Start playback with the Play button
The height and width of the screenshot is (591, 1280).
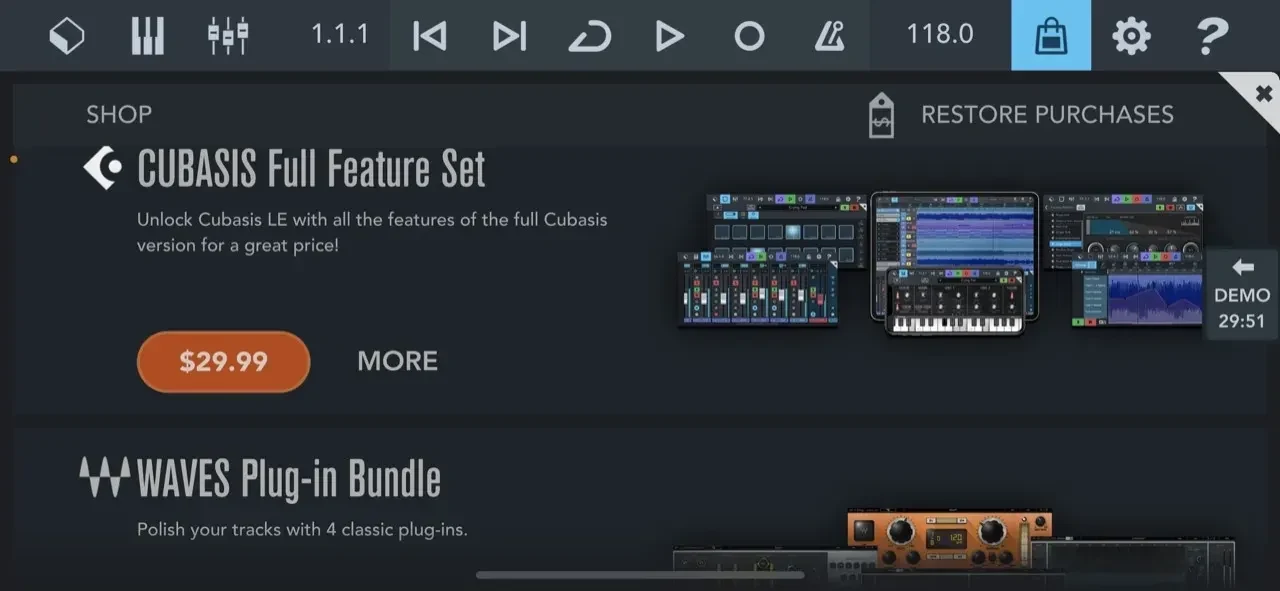click(668, 36)
